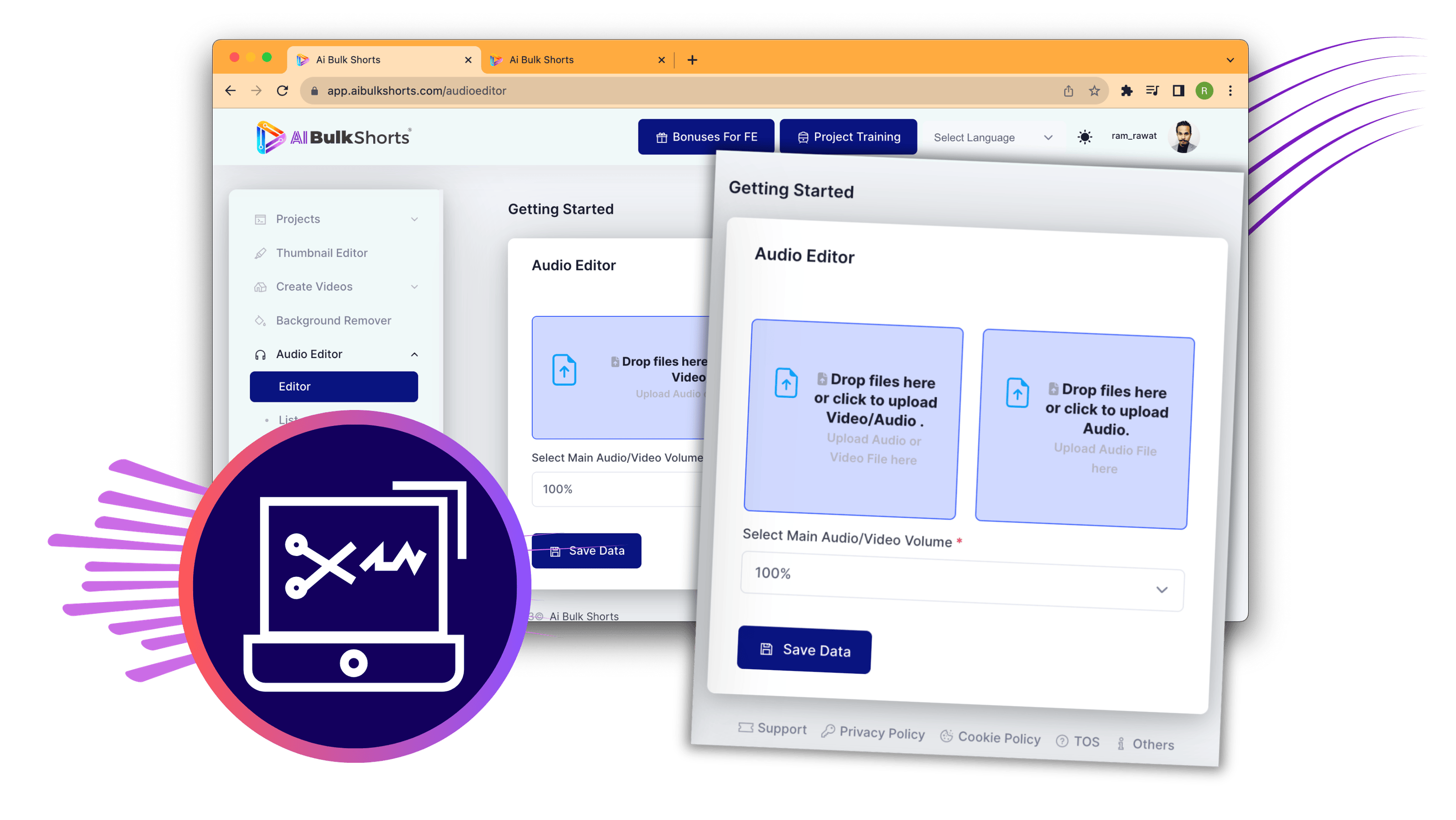Image resolution: width=1456 pixels, height=820 pixels.
Task: Click the Upload Audio File drop zone
Action: click(1084, 429)
